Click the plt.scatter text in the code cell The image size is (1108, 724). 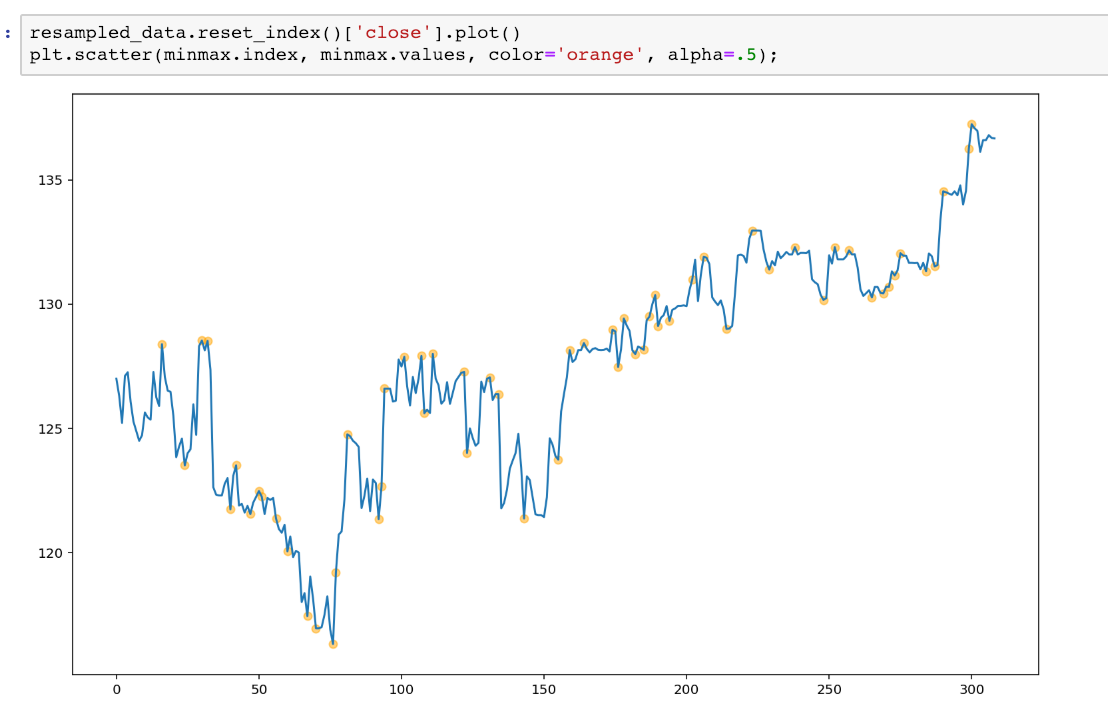tap(90, 55)
